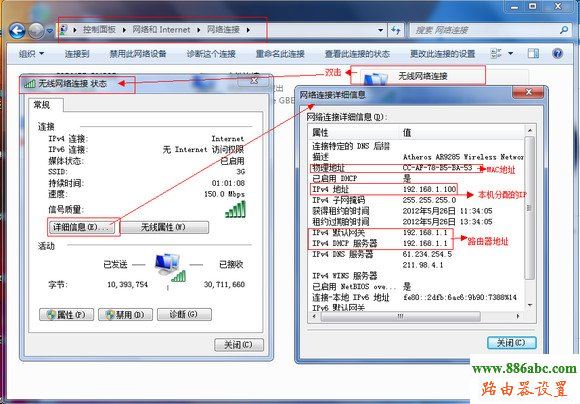Click the Back navigation arrow
This screenshot has height=404, width=580.
[17, 31]
